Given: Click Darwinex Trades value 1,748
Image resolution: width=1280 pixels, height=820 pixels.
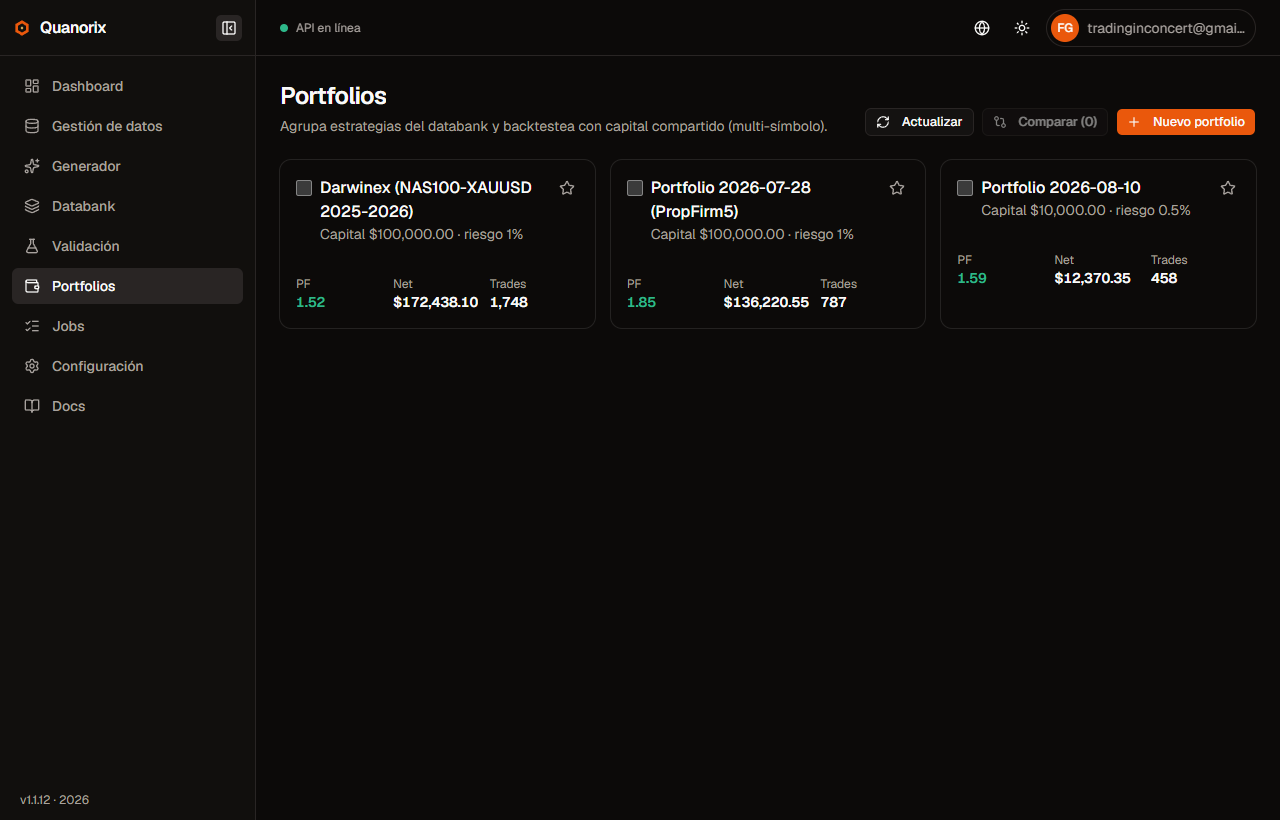Looking at the screenshot, I should (509, 302).
